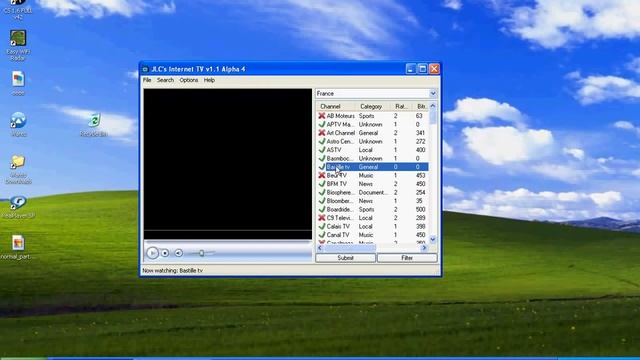Select the Recycle Bin desktop icon
640x360 pixels.
pyautogui.click(x=94, y=125)
